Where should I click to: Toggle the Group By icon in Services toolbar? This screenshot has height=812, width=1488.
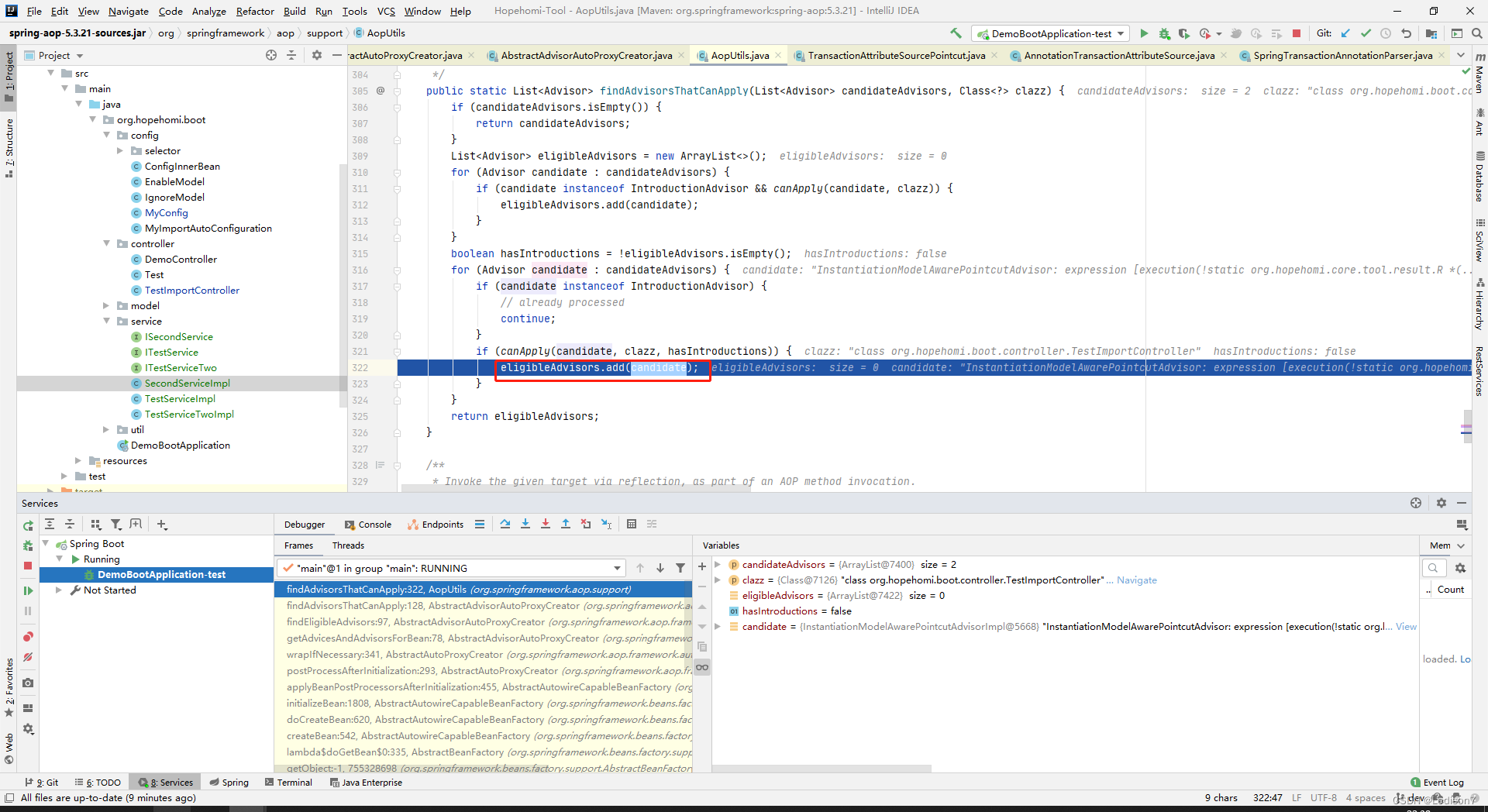(96, 525)
